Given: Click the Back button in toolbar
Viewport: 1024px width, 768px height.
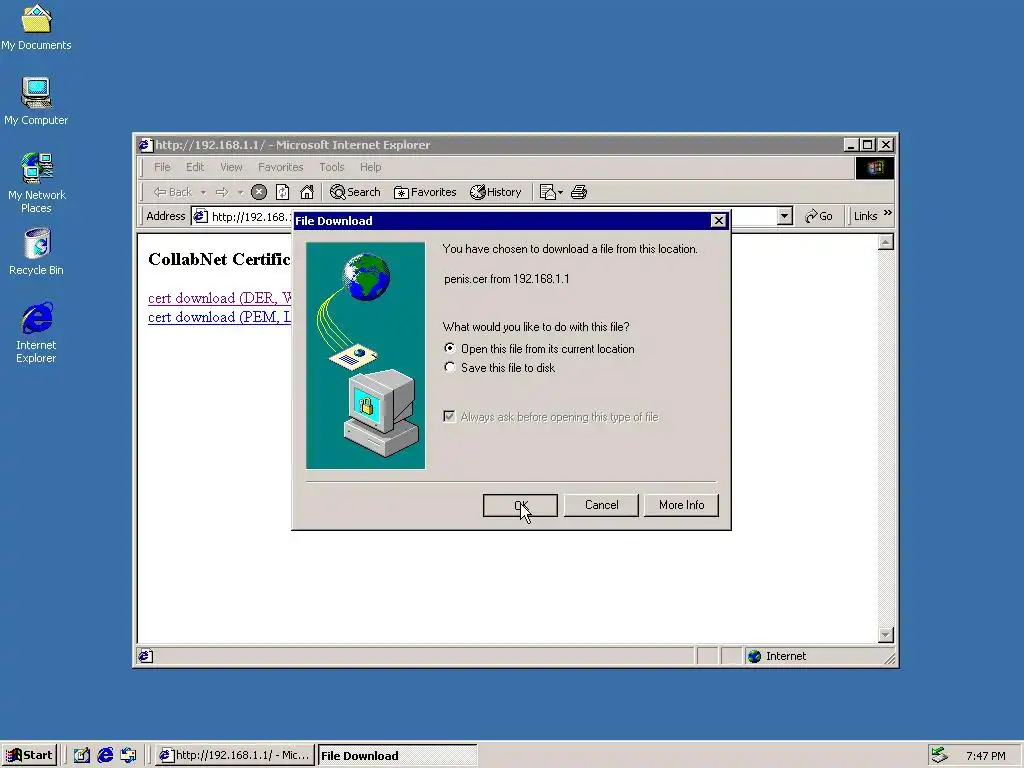Looking at the screenshot, I should [172, 192].
